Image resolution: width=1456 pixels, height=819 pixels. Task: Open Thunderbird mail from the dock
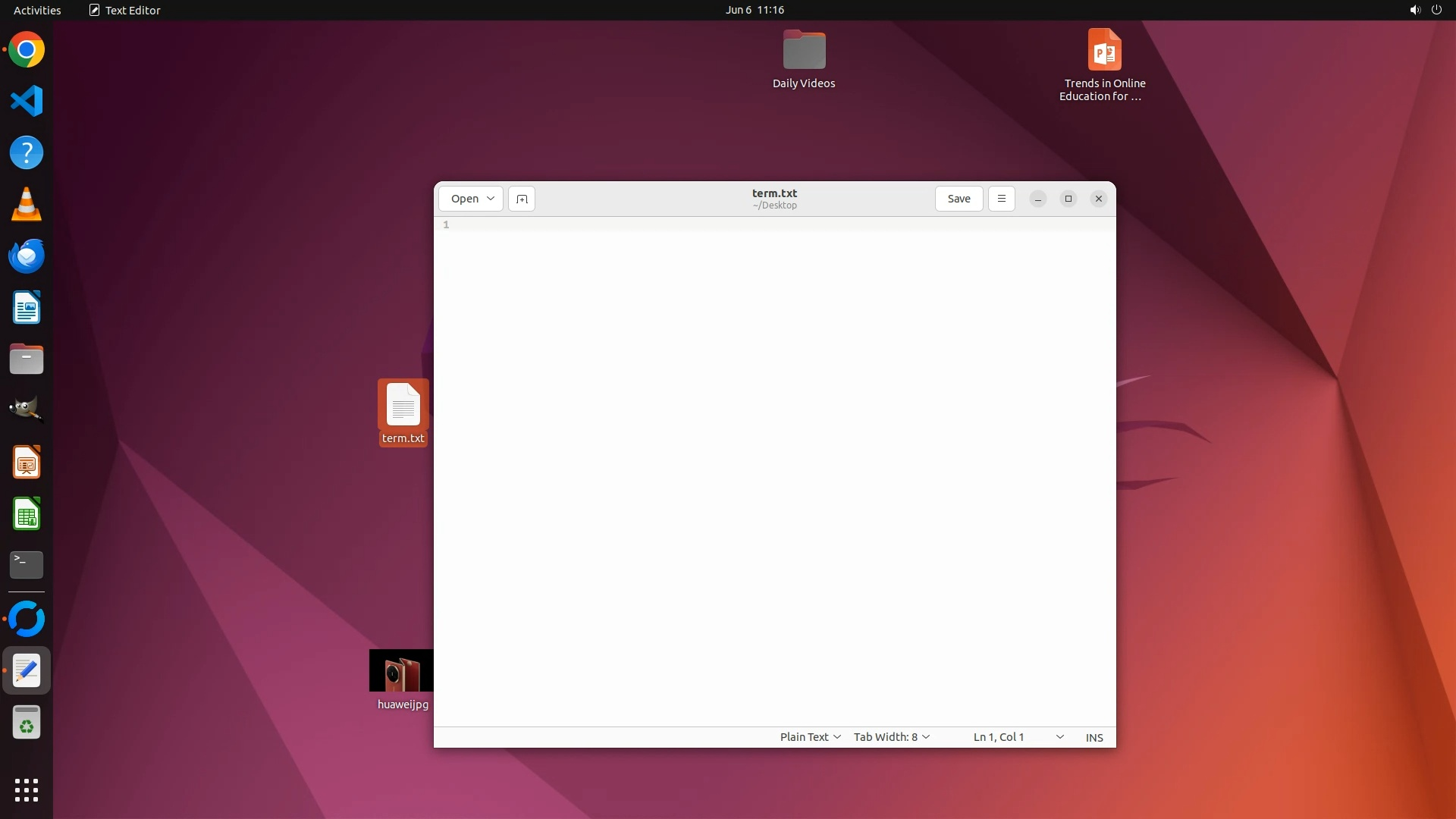point(27,256)
